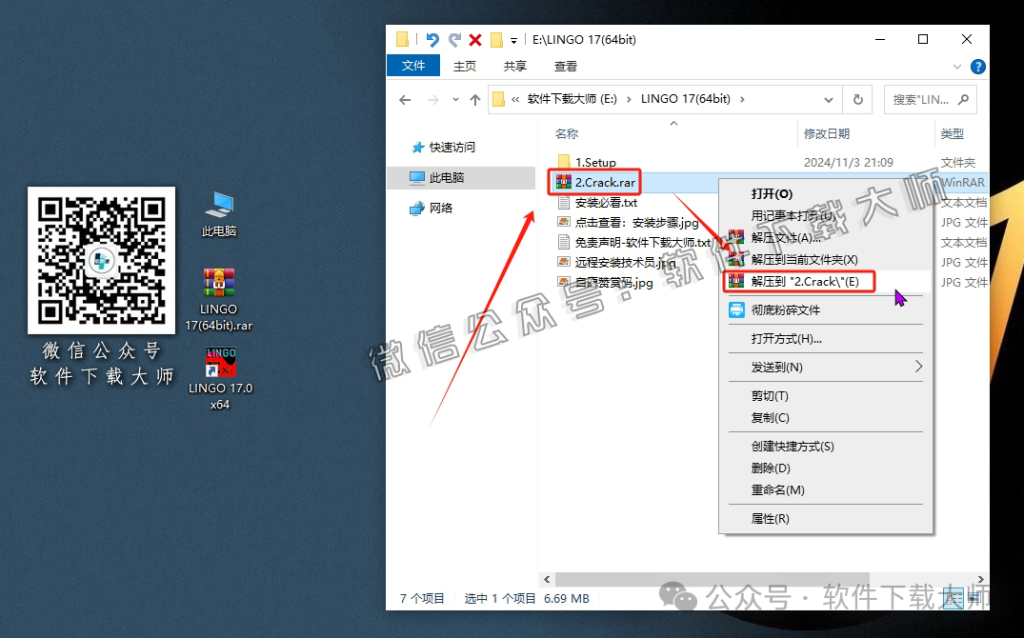
Task: Click the up arrow to go to parent folder
Action: [474, 99]
